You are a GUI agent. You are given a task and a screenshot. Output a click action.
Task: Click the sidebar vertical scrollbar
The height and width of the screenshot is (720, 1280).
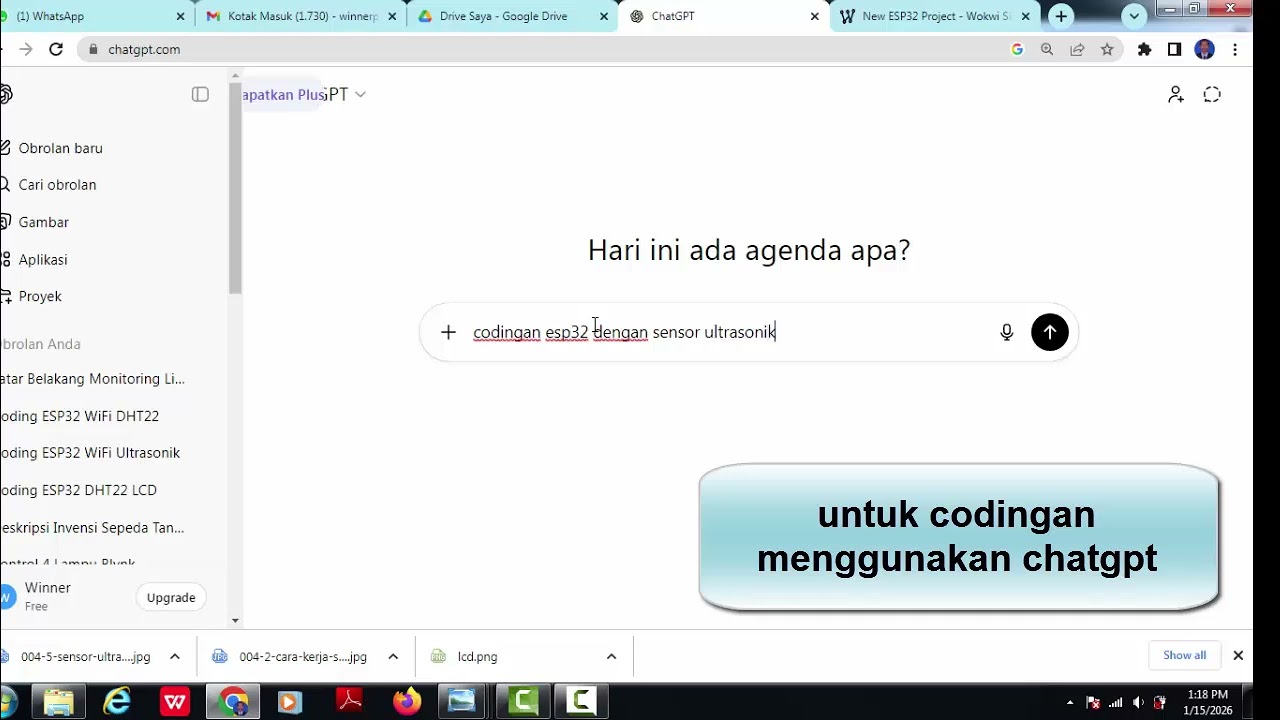[x=235, y=188]
